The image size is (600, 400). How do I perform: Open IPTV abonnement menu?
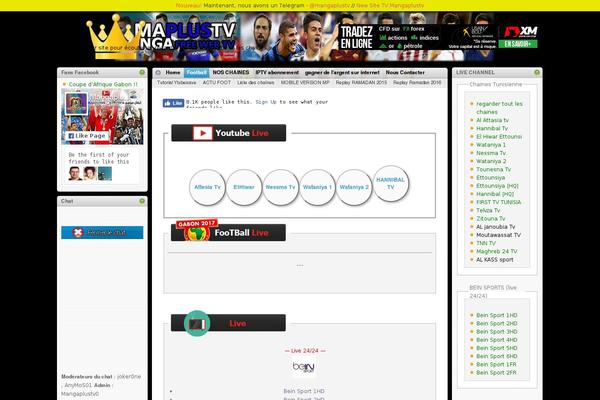(x=277, y=72)
